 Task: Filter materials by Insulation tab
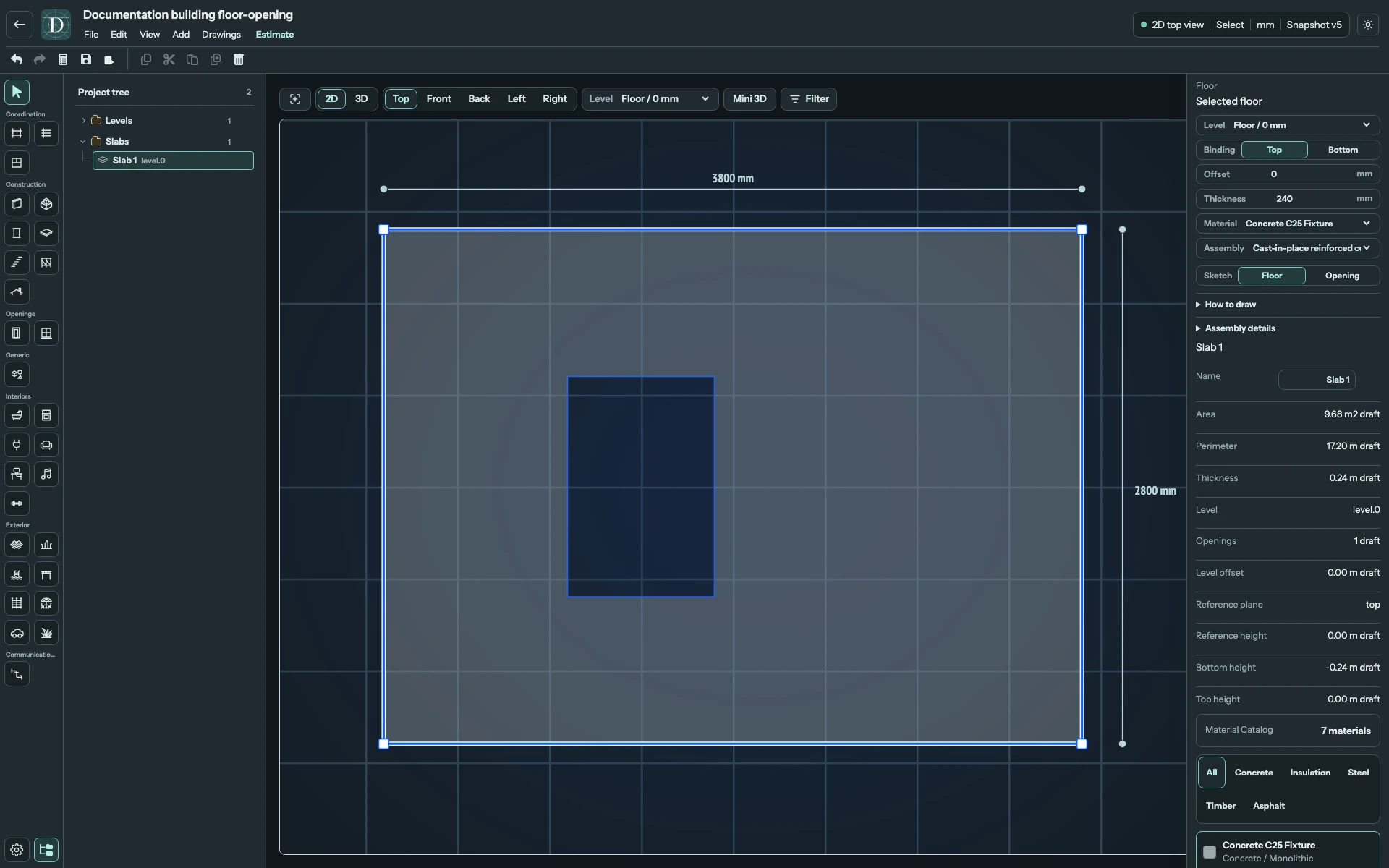1309,773
